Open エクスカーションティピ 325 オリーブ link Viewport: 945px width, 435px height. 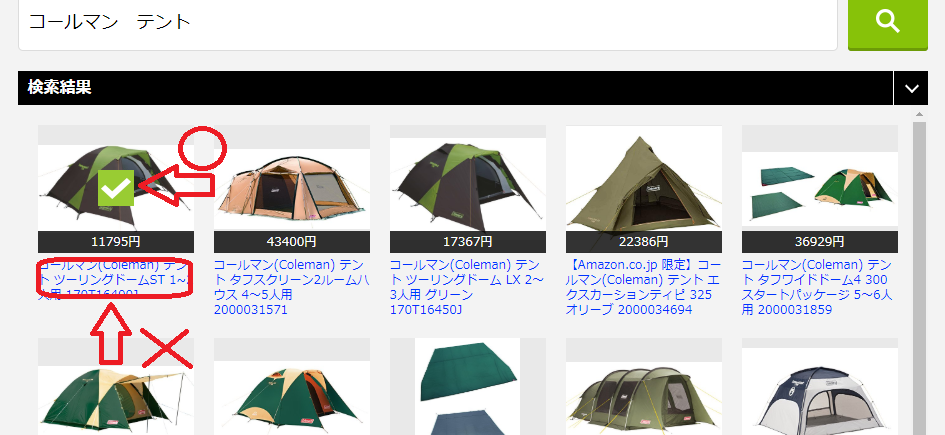(643, 287)
